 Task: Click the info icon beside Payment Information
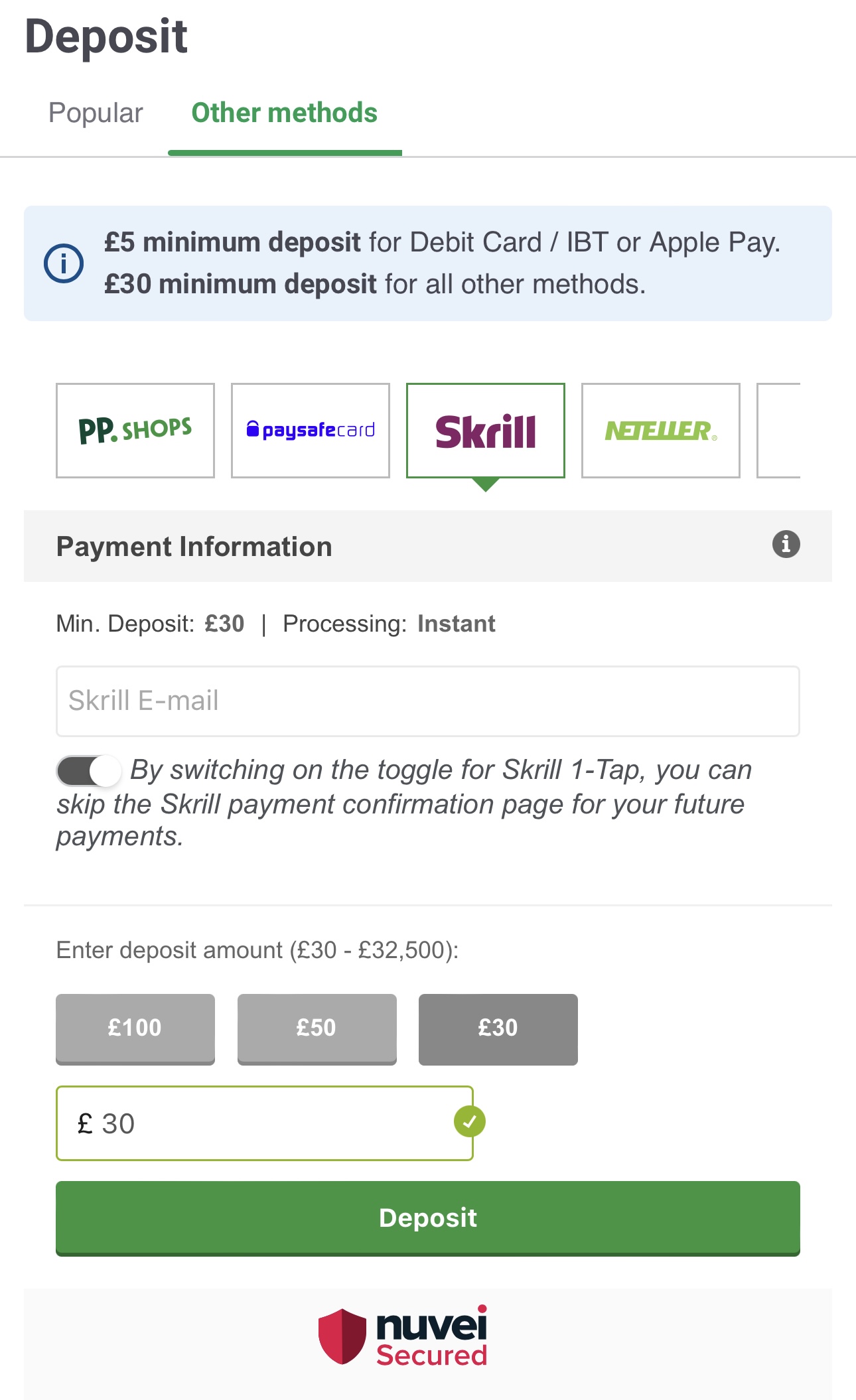pos(786,545)
